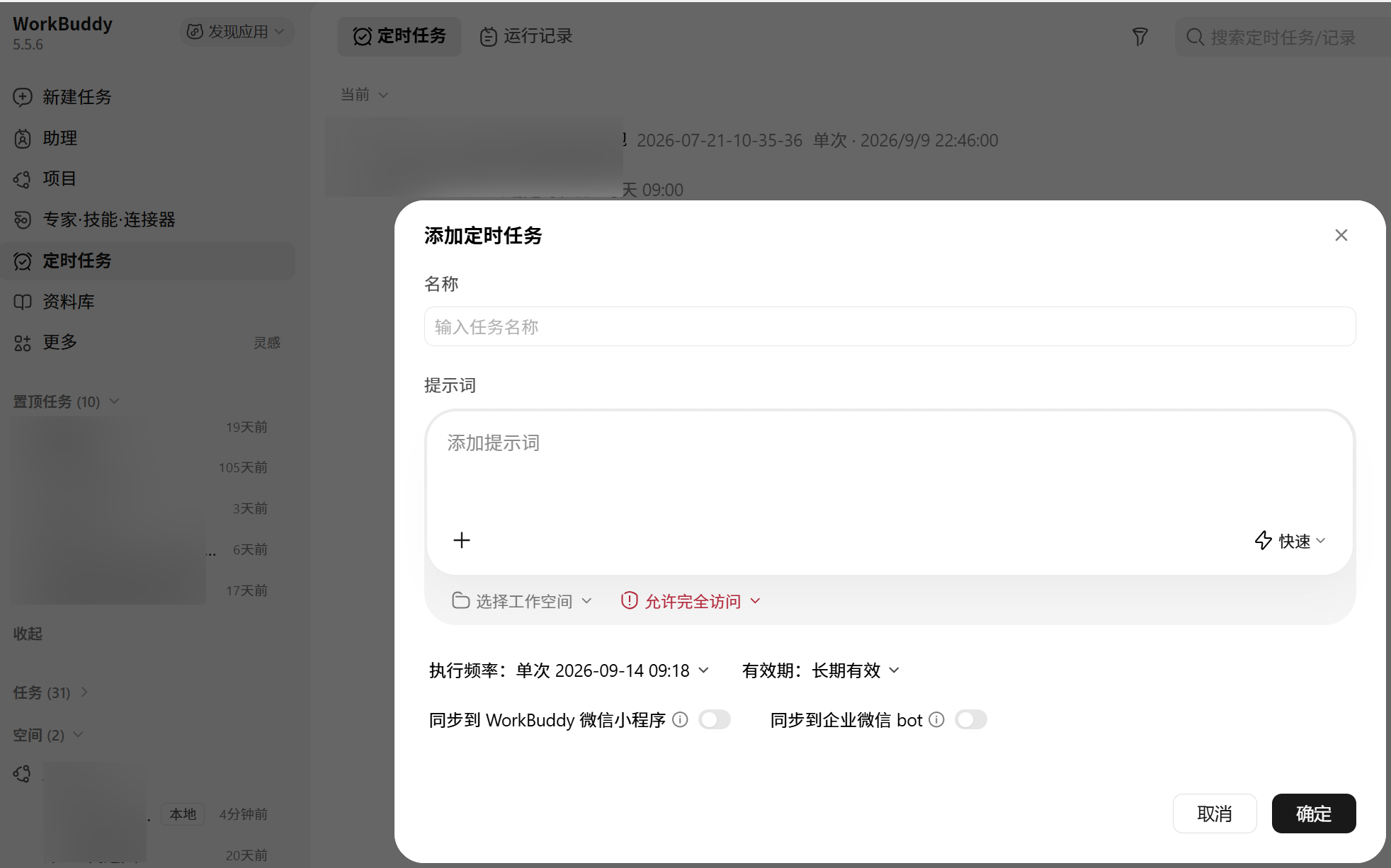Image resolution: width=1391 pixels, height=868 pixels.
Task: Open the 有效期 长期有效 dropdown
Action: pos(821,670)
